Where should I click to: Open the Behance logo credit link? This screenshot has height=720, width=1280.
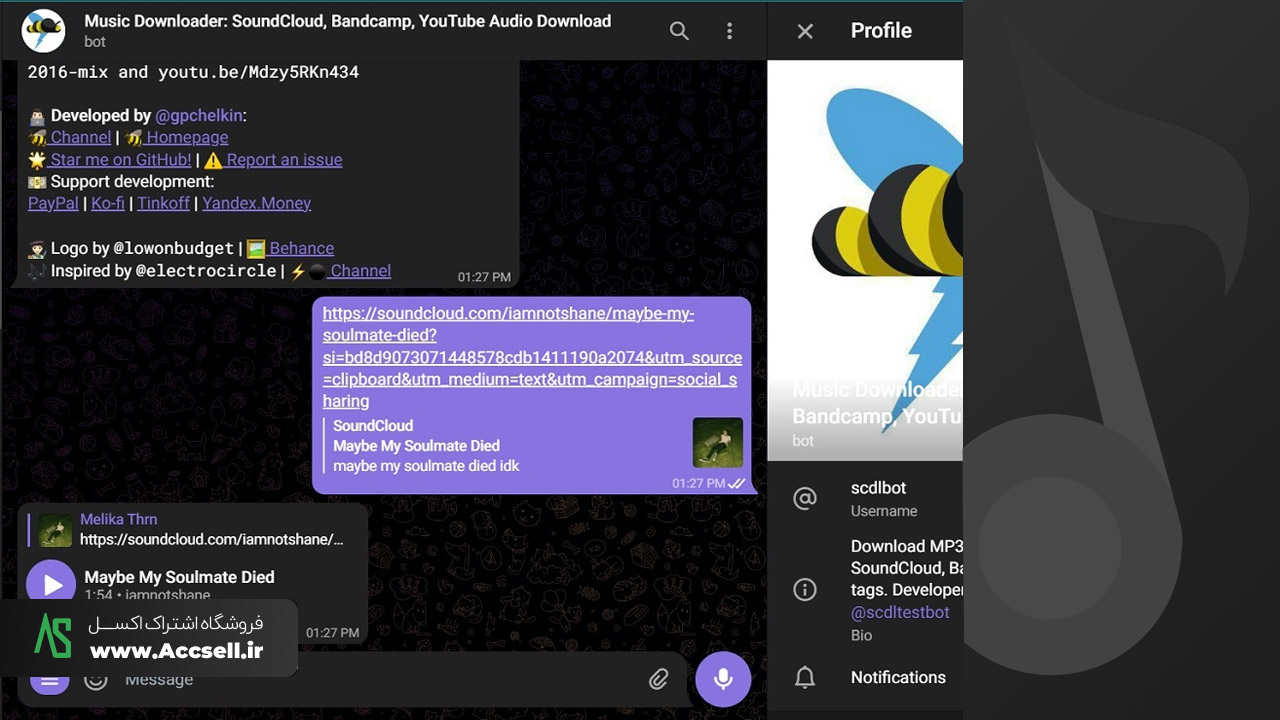(301, 248)
